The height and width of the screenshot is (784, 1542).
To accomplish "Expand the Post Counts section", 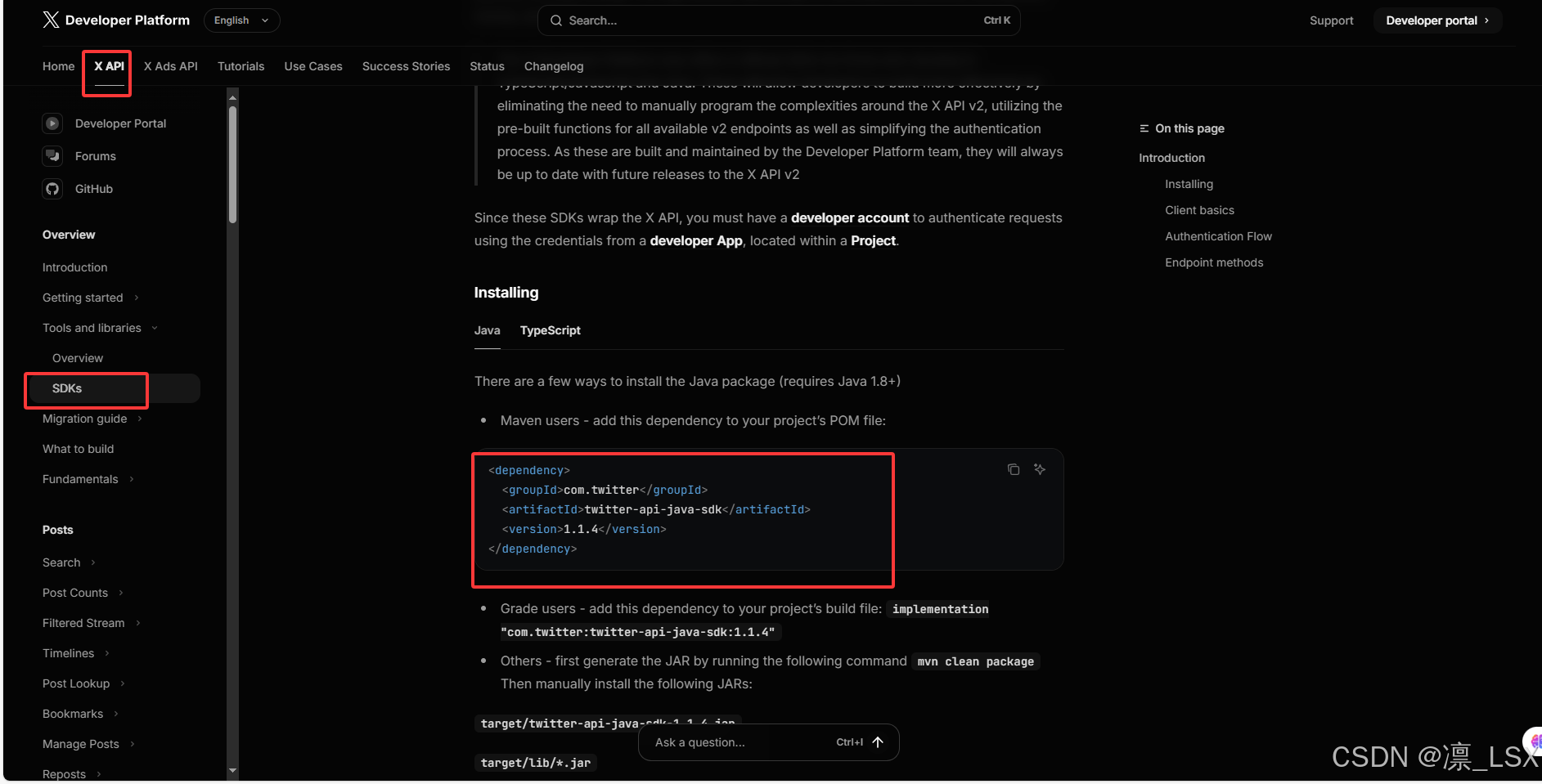I will pos(121,593).
